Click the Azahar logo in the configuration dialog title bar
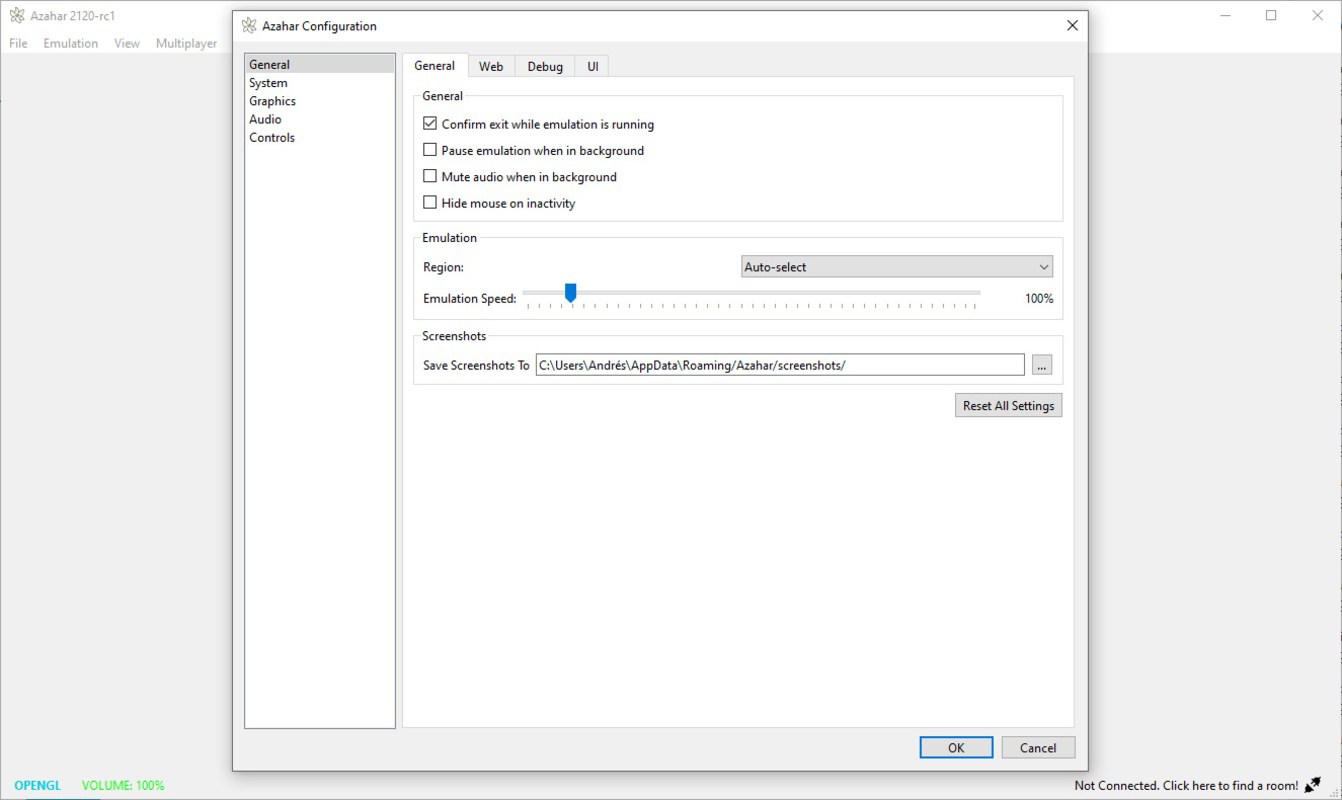This screenshot has width=1342, height=800. tap(249, 25)
